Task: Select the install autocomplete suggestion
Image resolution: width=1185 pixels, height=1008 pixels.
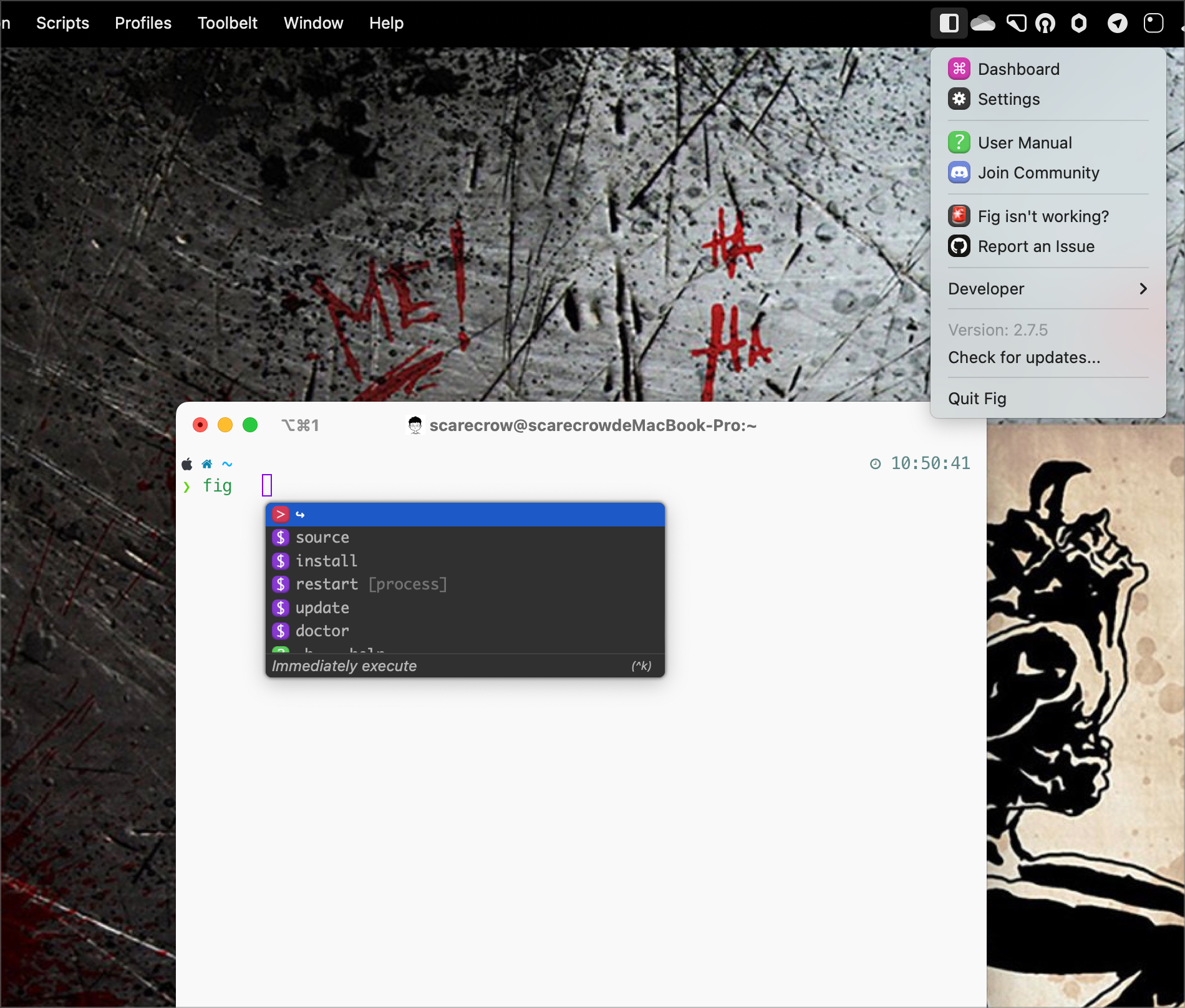Action: click(465, 561)
